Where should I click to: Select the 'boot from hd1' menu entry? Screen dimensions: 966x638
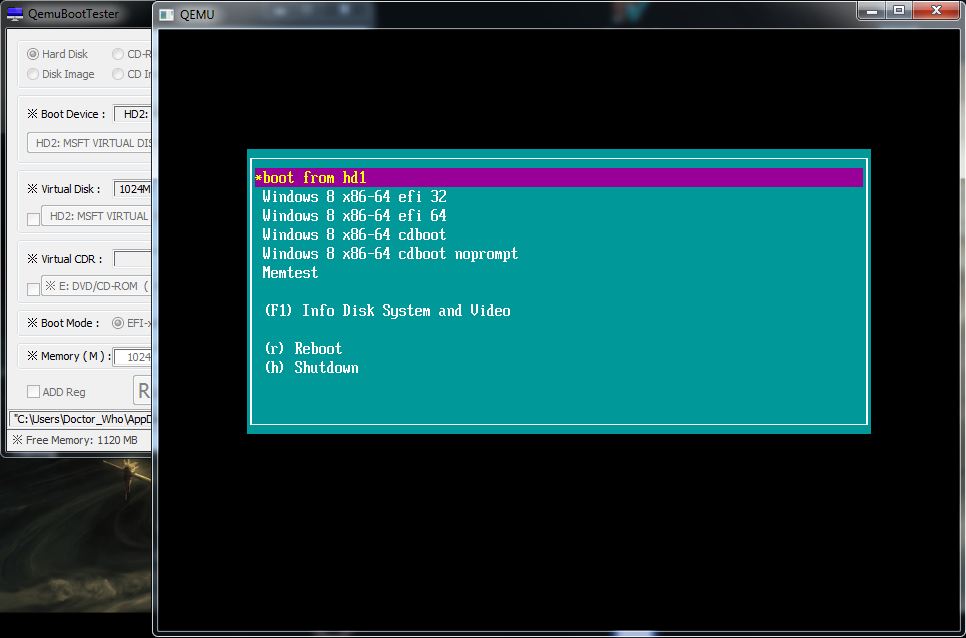pyautogui.click(x=559, y=178)
